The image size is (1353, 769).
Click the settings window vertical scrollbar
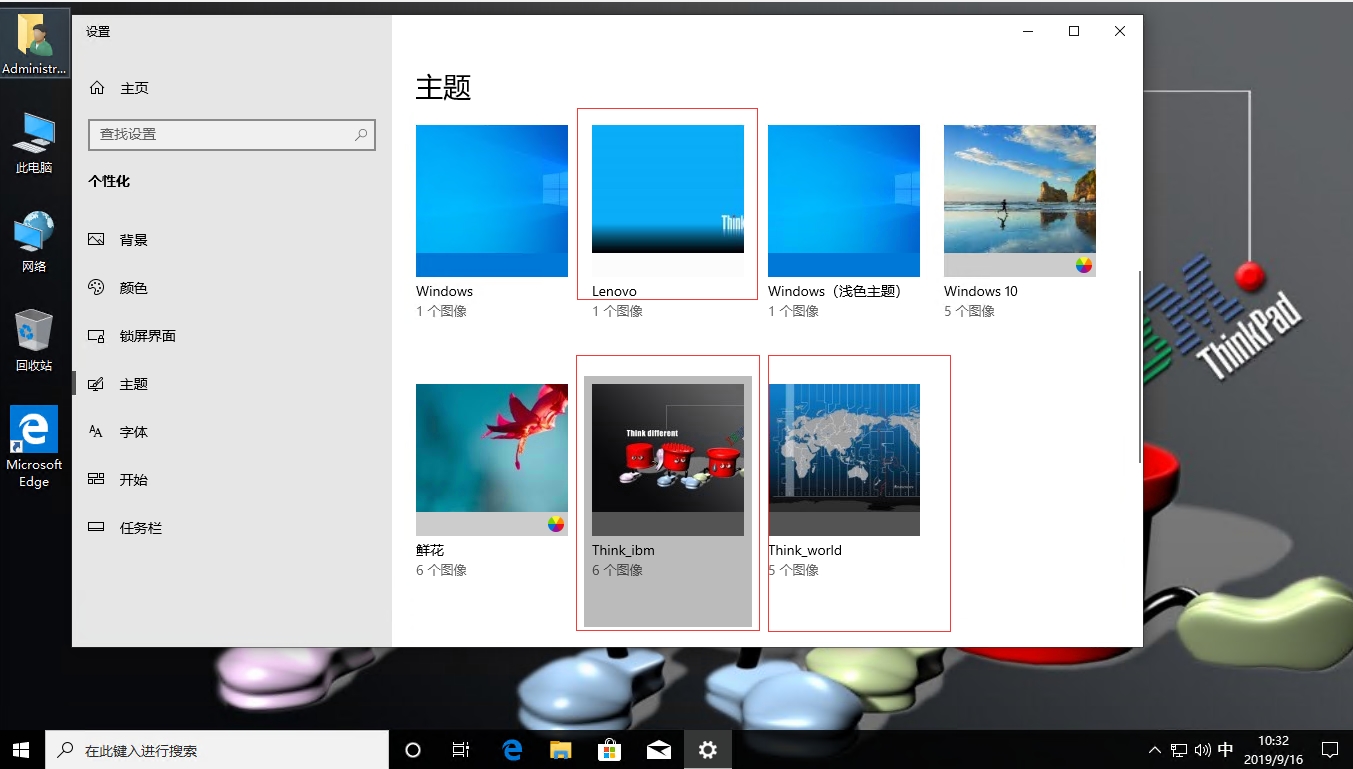[1139, 367]
